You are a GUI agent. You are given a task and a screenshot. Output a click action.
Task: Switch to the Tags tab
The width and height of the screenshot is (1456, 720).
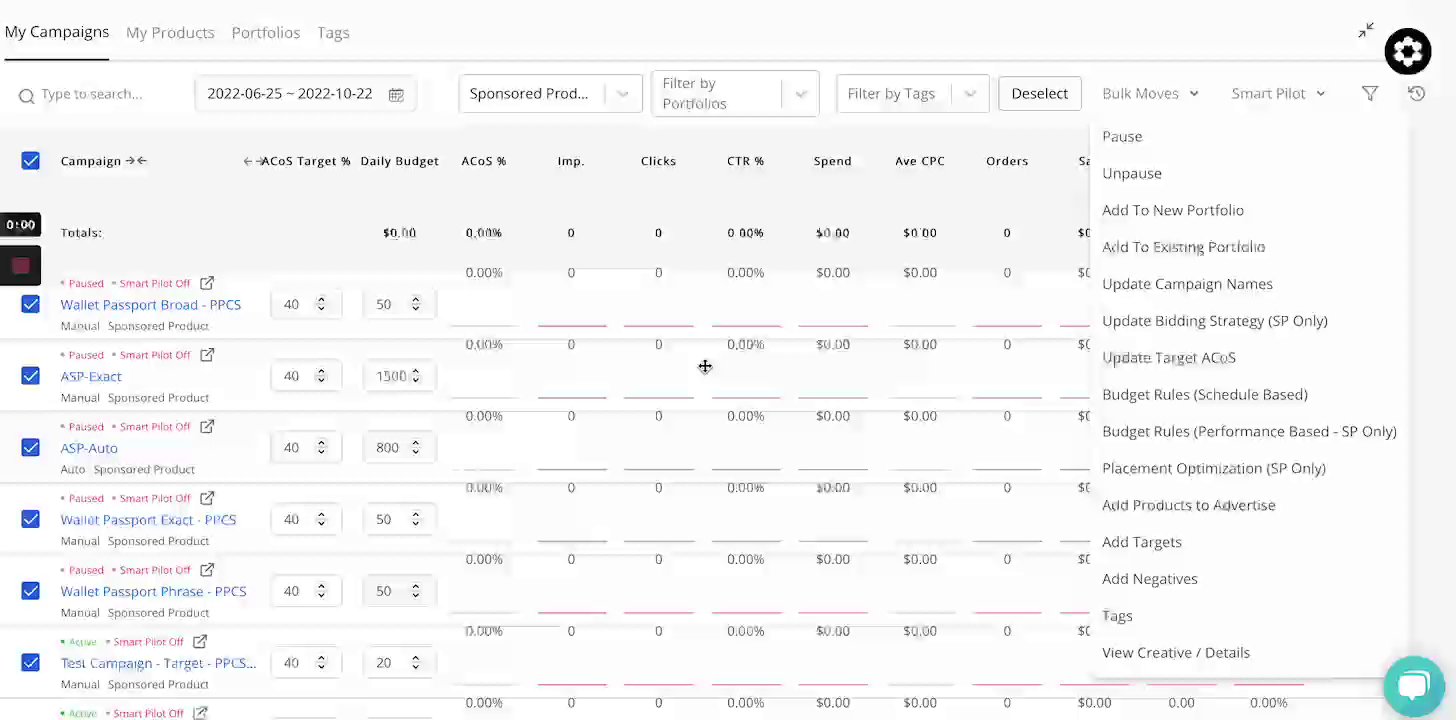click(333, 32)
